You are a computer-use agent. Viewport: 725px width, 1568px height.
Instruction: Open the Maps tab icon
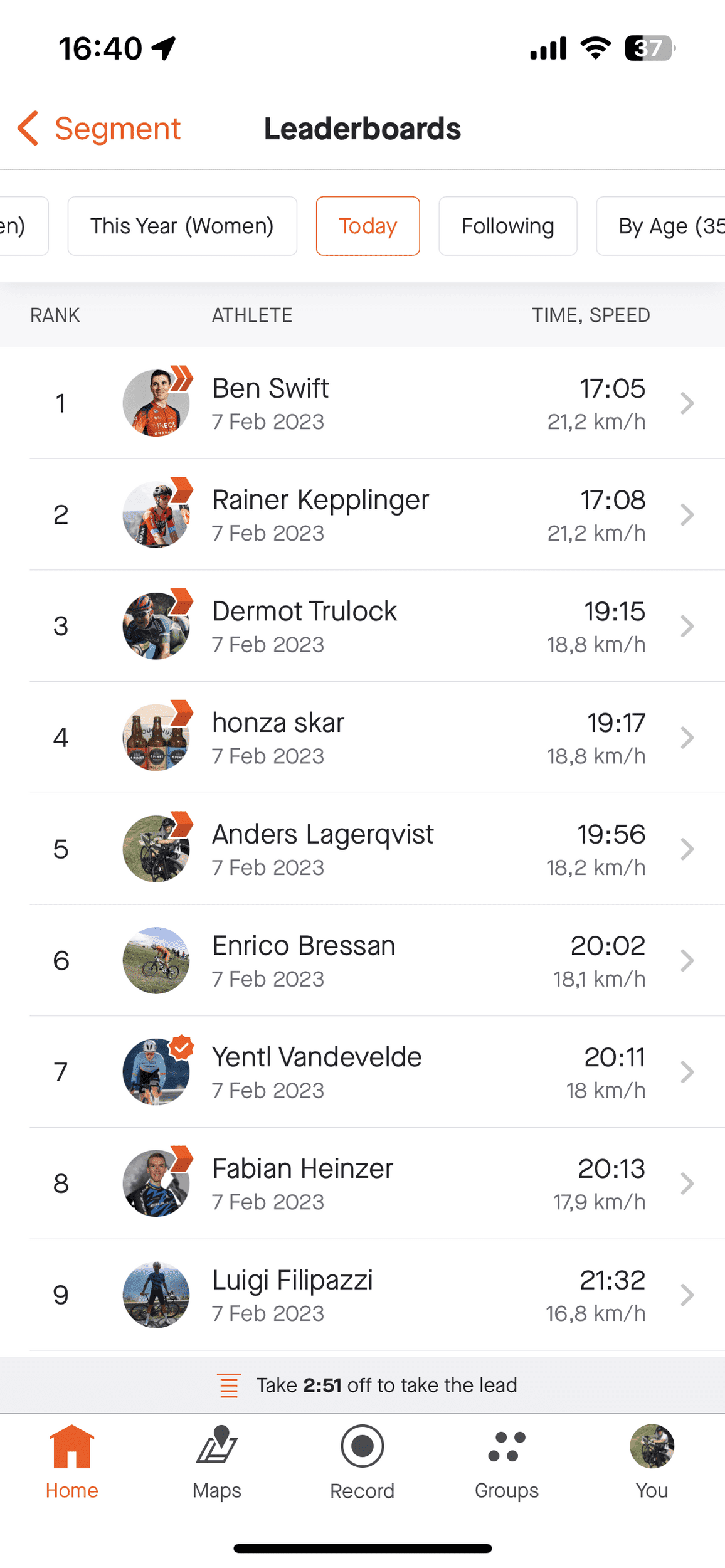217,1445
